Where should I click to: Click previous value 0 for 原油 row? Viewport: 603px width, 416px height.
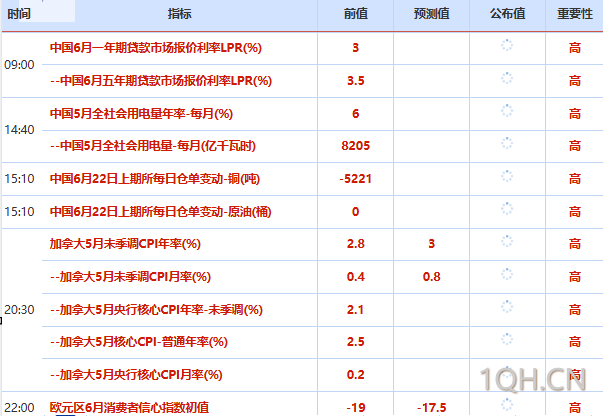pyautogui.click(x=355, y=212)
